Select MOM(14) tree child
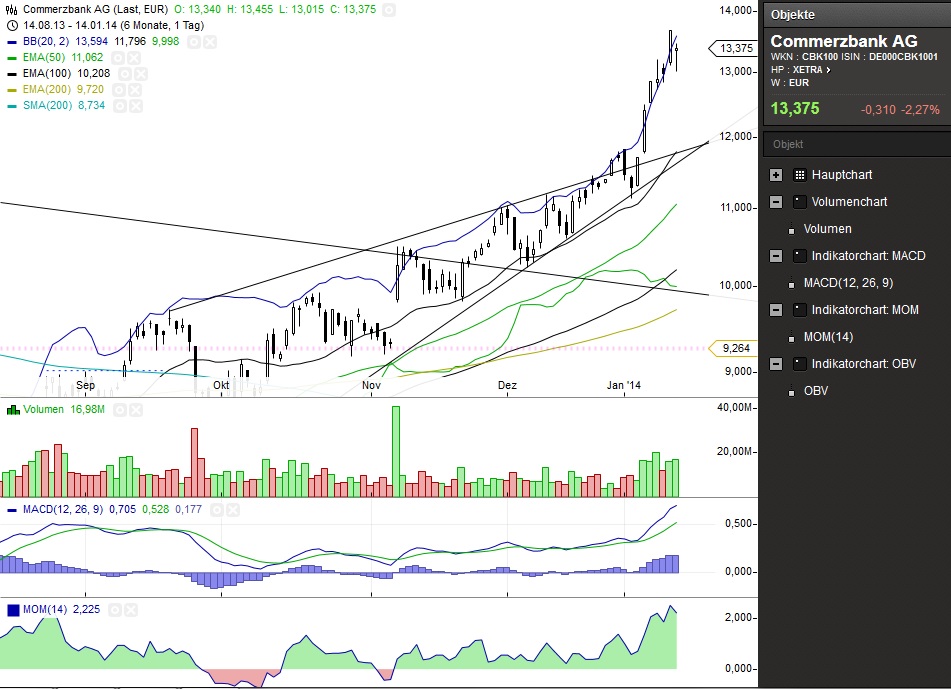951x689 pixels. 828,337
